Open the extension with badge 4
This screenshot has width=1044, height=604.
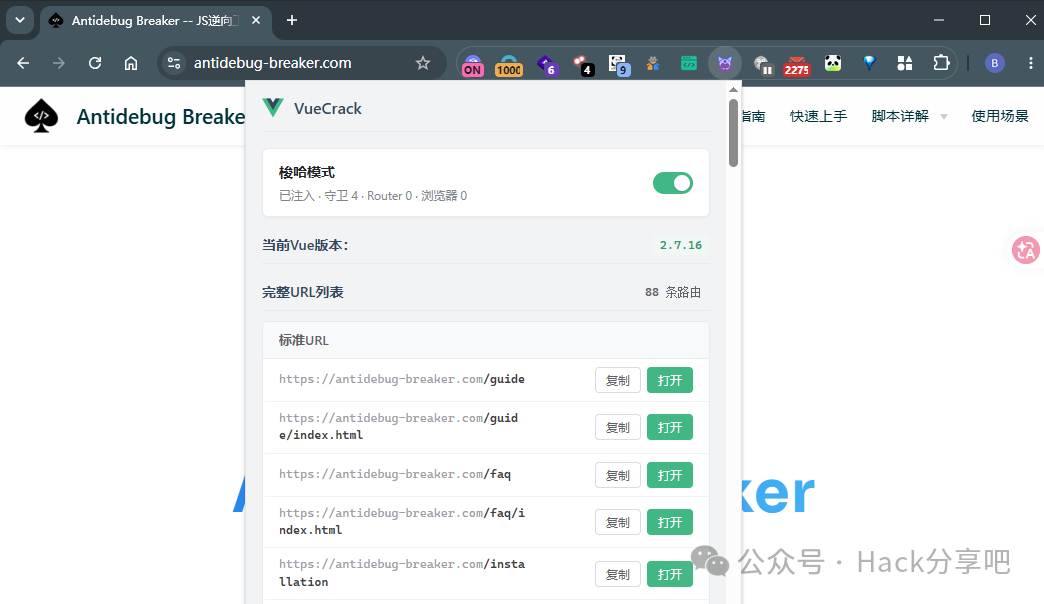click(x=583, y=65)
